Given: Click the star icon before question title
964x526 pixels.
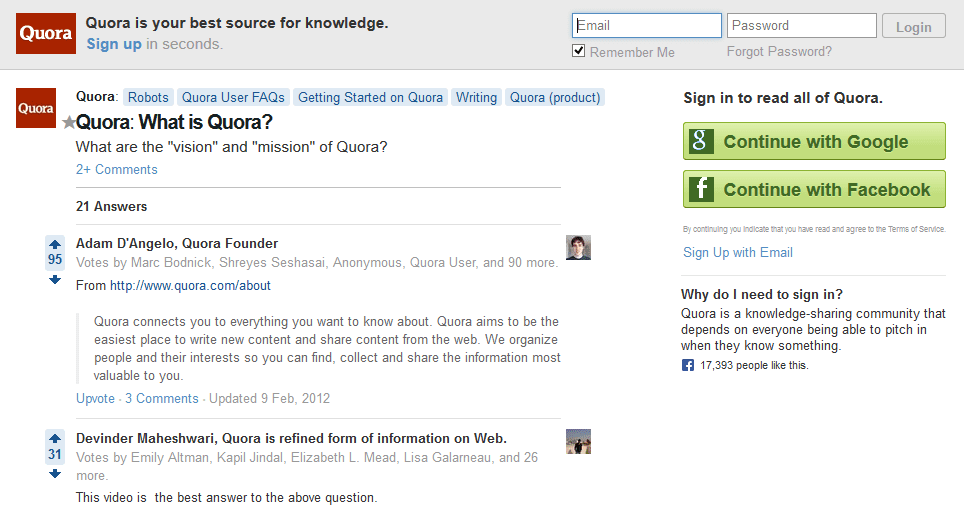Looking at the screenshot, I should (x=69, y=122).
